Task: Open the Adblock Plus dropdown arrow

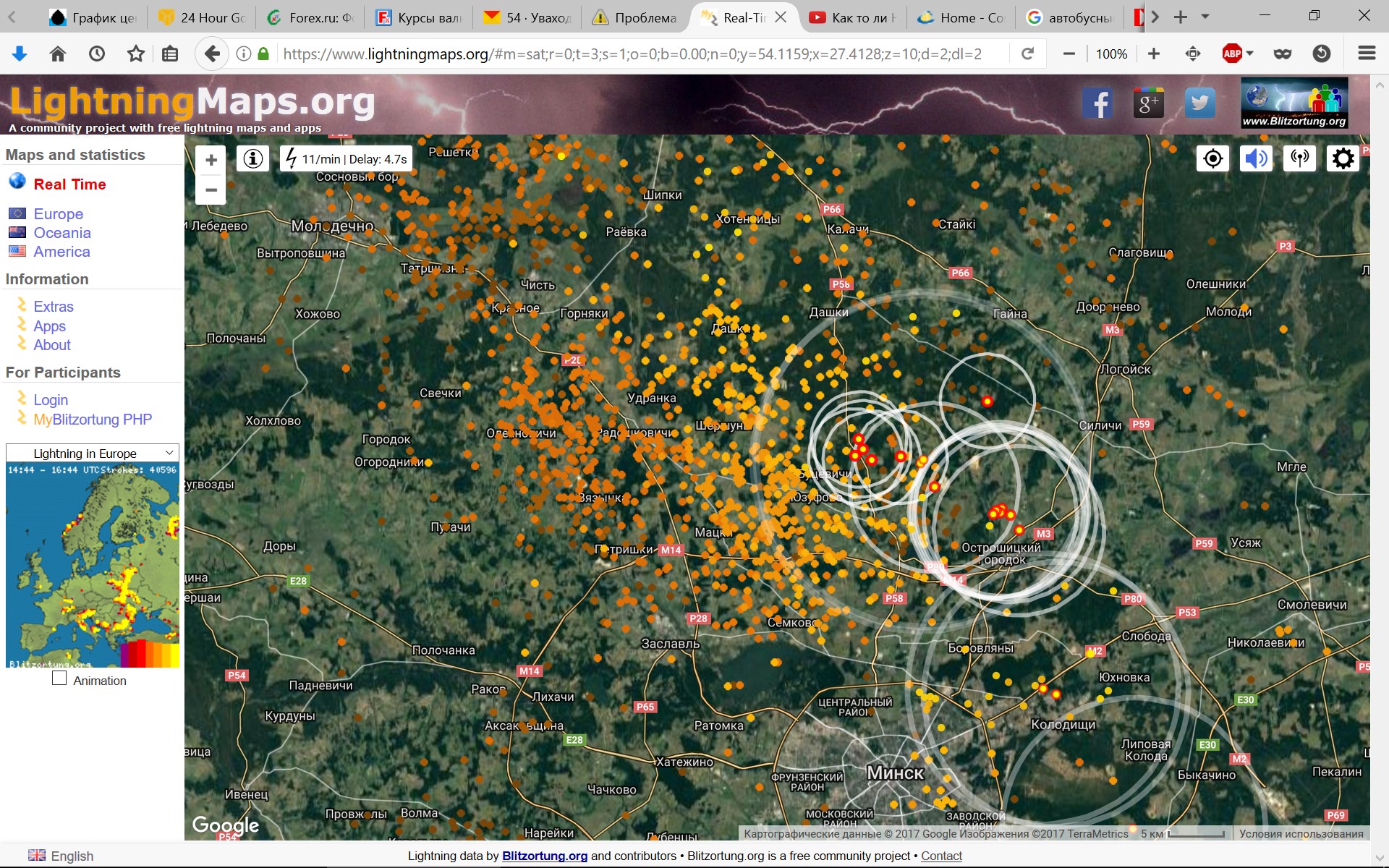Action: click(1249, 54)
